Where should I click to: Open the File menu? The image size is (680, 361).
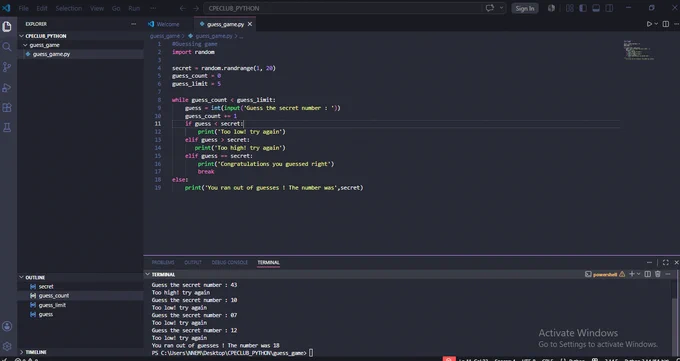pos(23,8)
